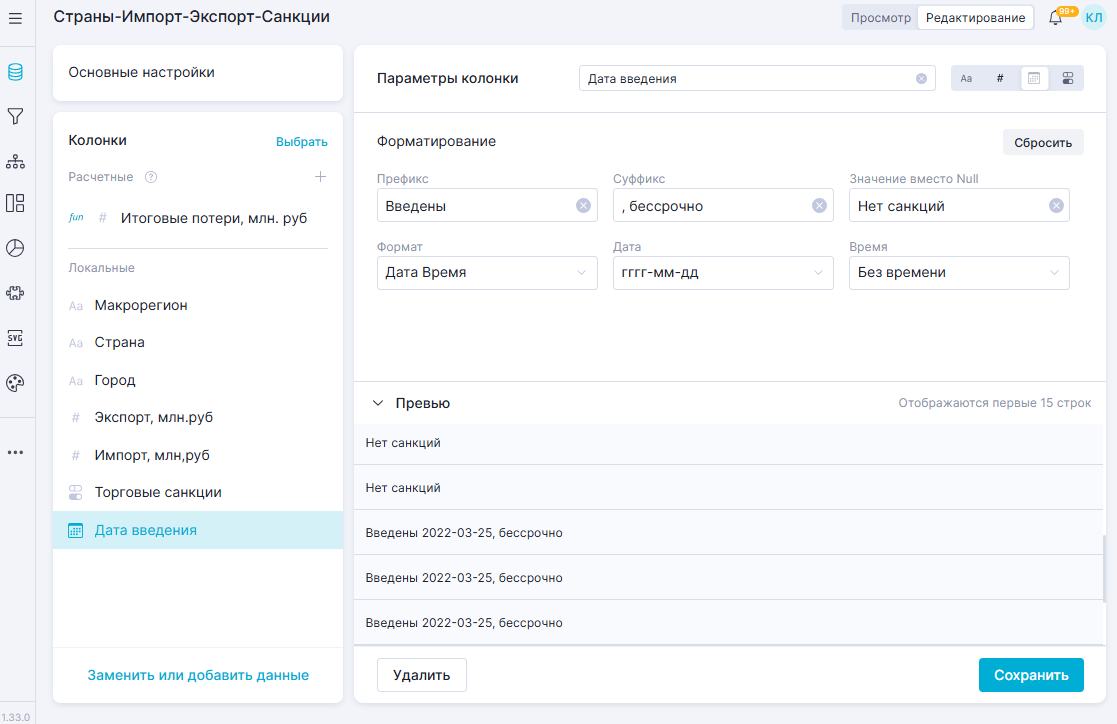Click the Сохранить button
Viewport: 1117px width, 724px height.
[x=1031, y=675]
